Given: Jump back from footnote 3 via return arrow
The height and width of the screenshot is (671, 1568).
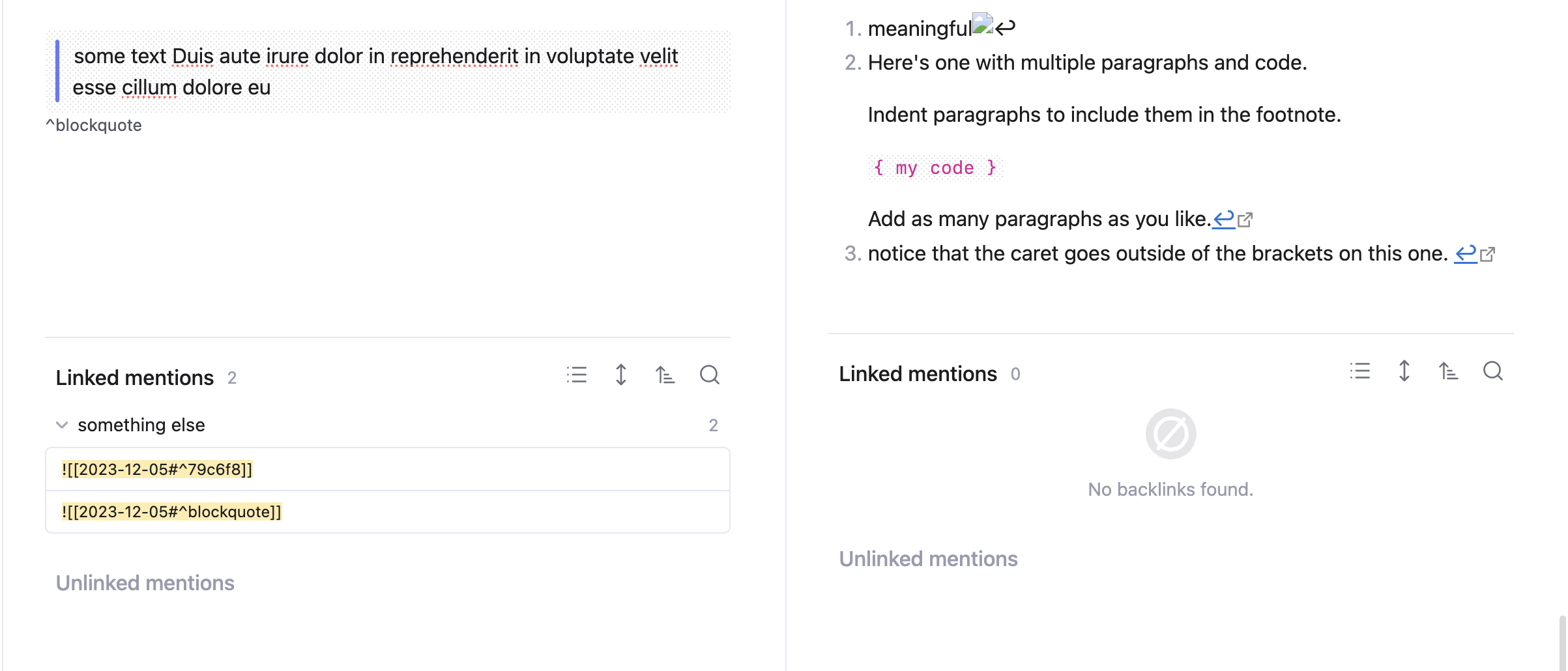Looking at the screenshot, I should pos(1465,253).
